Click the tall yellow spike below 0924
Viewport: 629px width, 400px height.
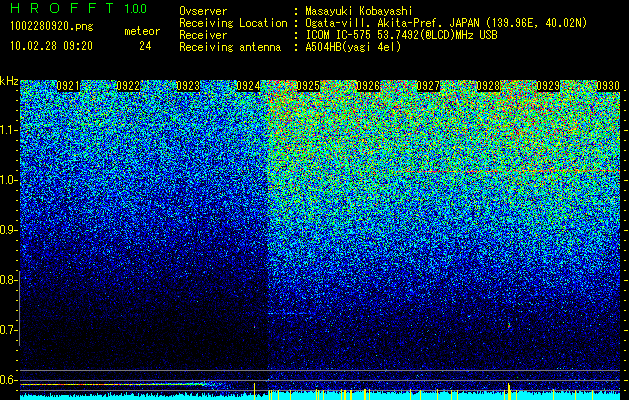point(254,391)
